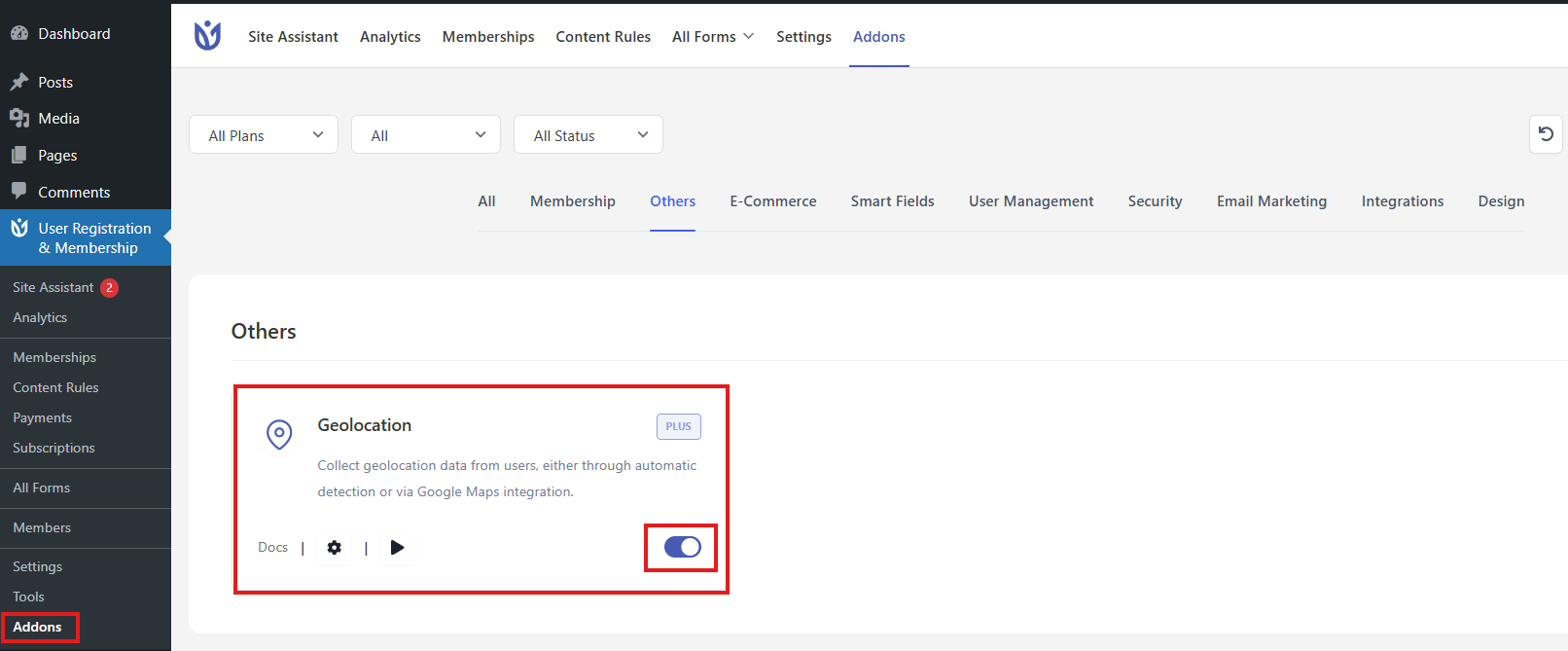The image size is (1568, 651).
Task: Go to Dashboard in the sidebar
Action: pos(74,33)
